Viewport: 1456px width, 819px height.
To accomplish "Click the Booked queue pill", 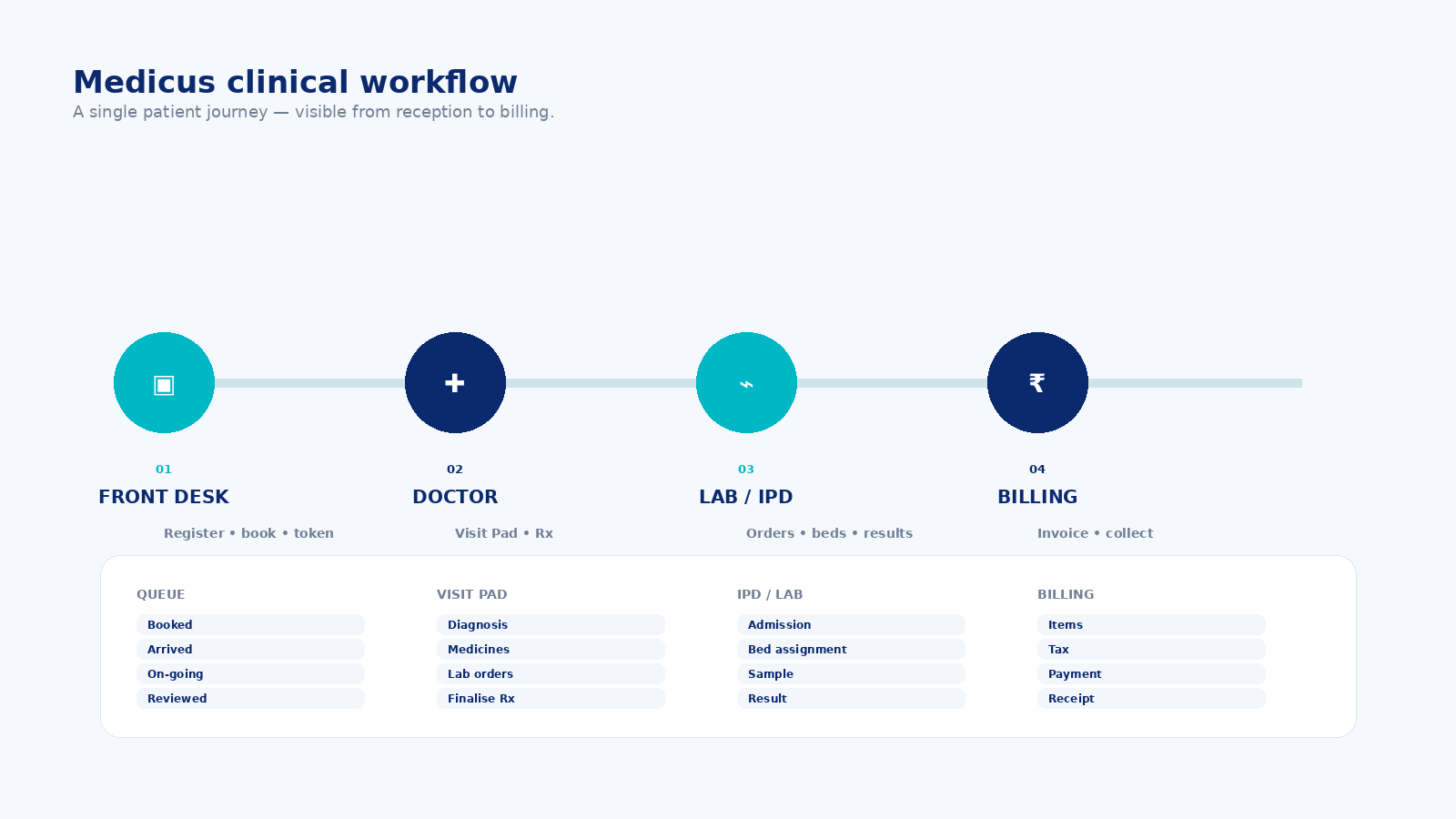I will point(250,624).
